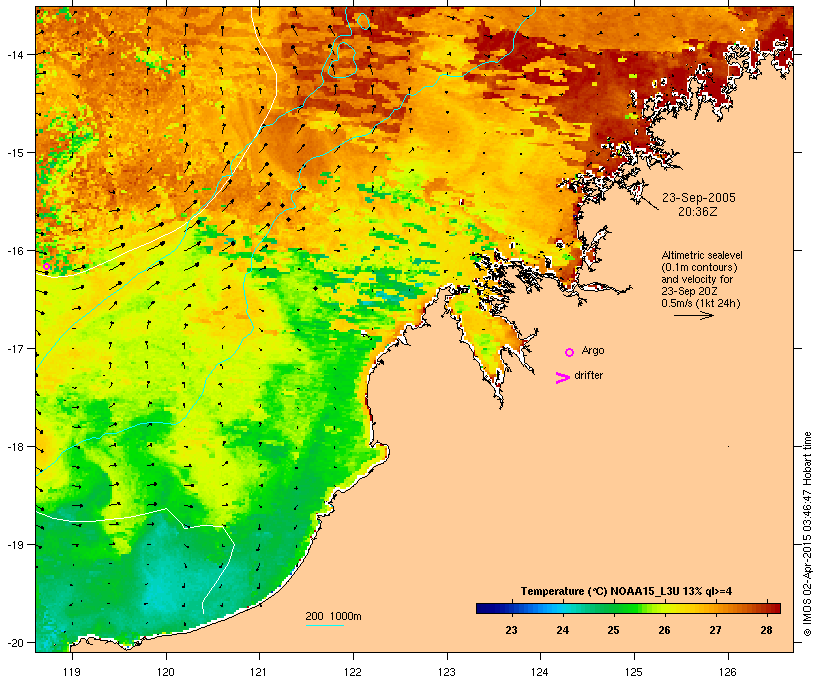Click the longitude label '123'
The width and height of the screenshot is (820, 680).
[x=447, y=672]
